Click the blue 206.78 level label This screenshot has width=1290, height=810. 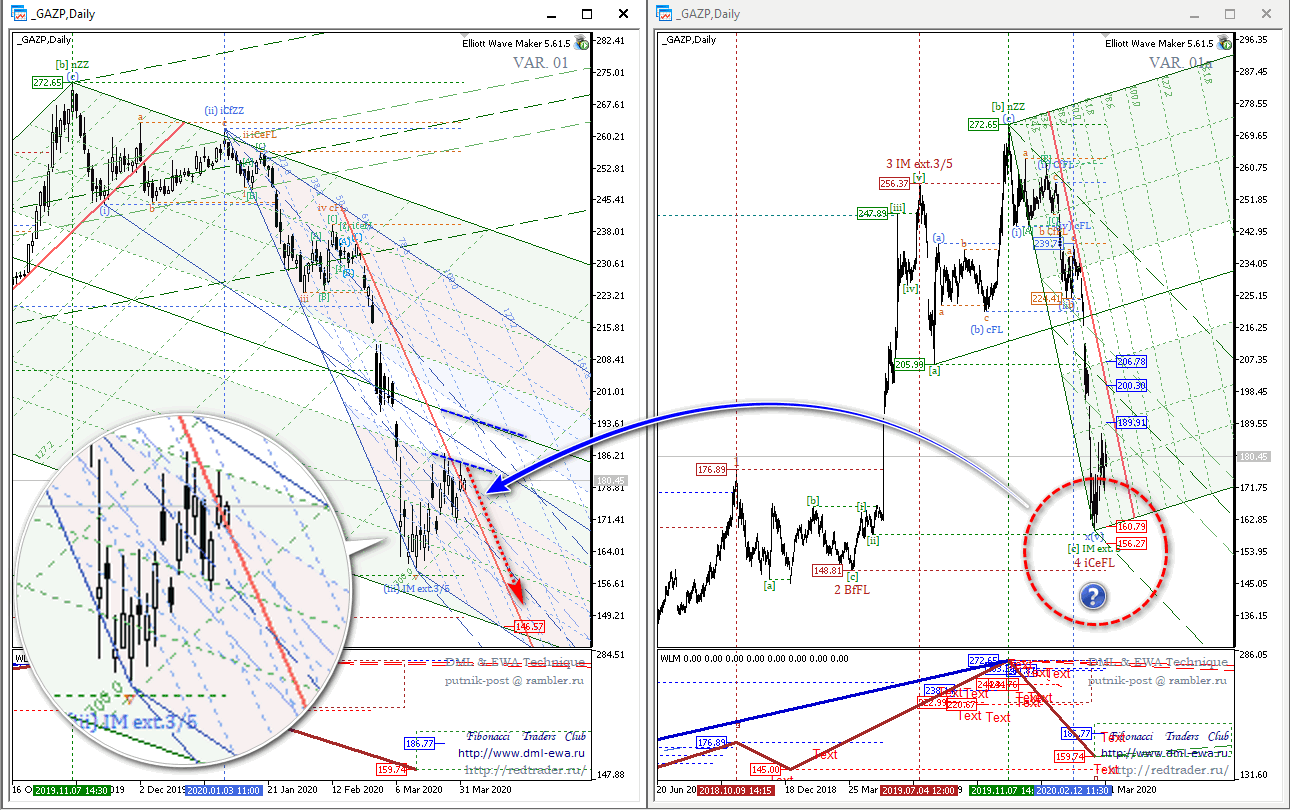point(1131,361)
